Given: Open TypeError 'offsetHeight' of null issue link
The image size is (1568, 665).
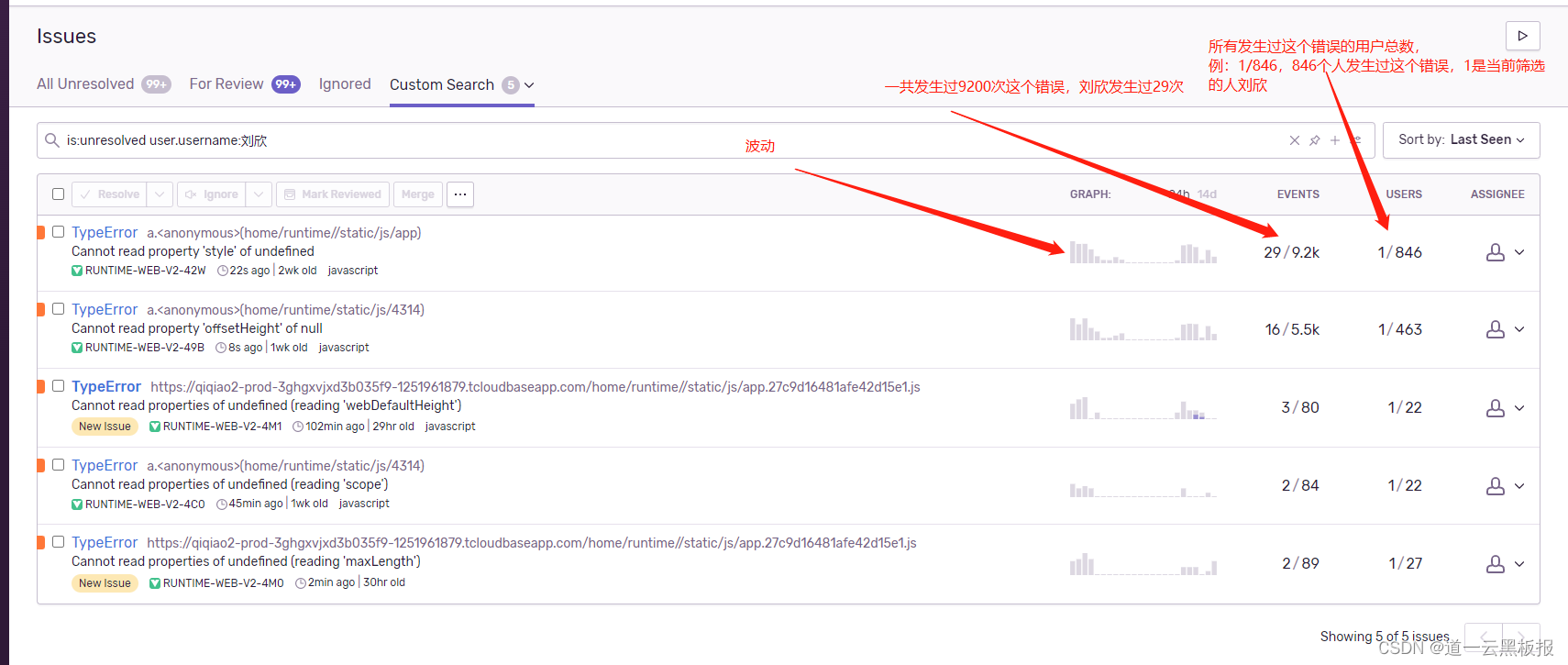Looking at the screenshot, I should click(105, 310).
